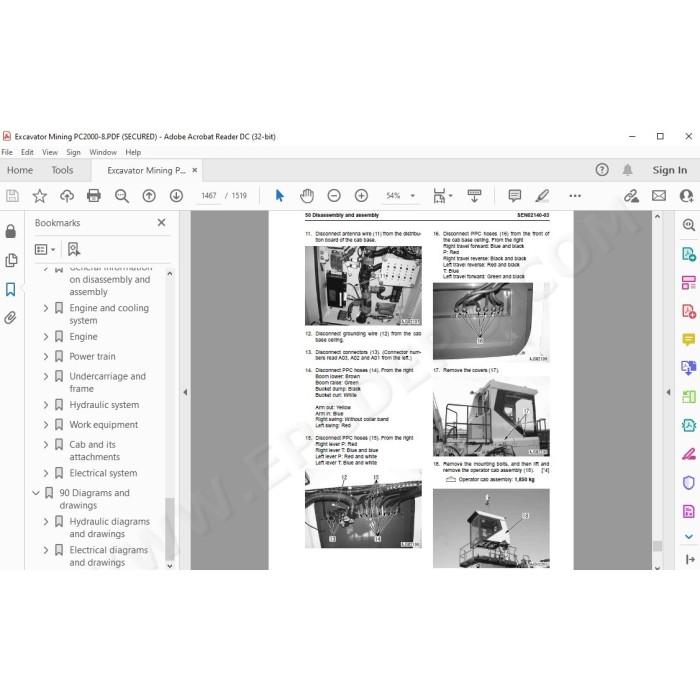Open more tools ellipsis menu
The height and width of the screenshot is (700, 700).
click(575, 196)
